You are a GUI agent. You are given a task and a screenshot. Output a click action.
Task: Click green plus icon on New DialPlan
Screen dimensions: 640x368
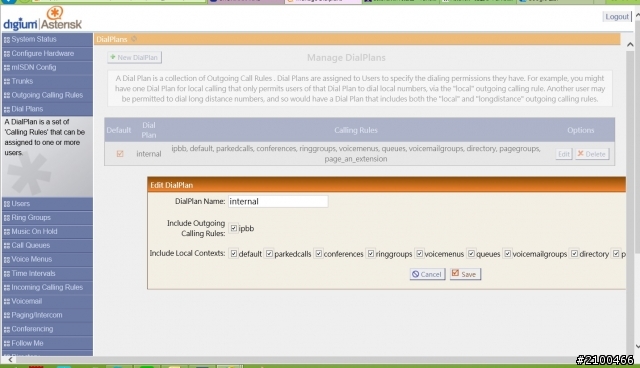[x=113, y=57]
